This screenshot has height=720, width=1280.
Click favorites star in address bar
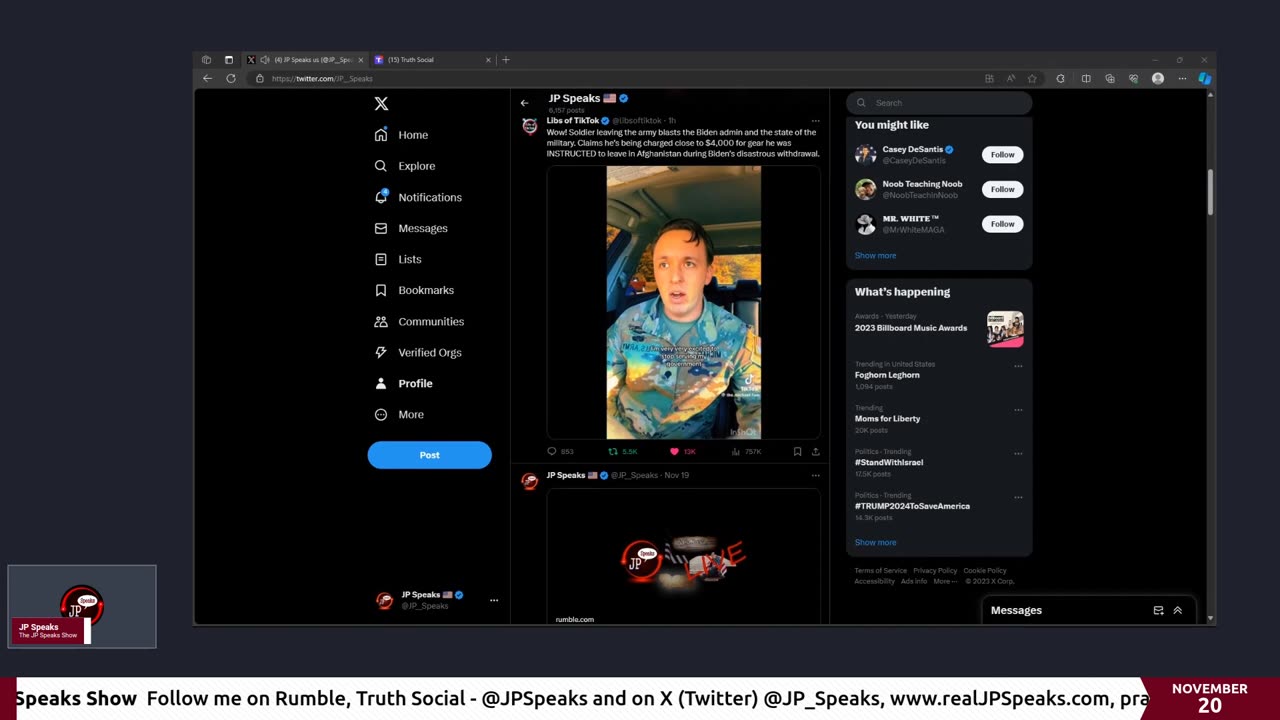point(1032,79)
